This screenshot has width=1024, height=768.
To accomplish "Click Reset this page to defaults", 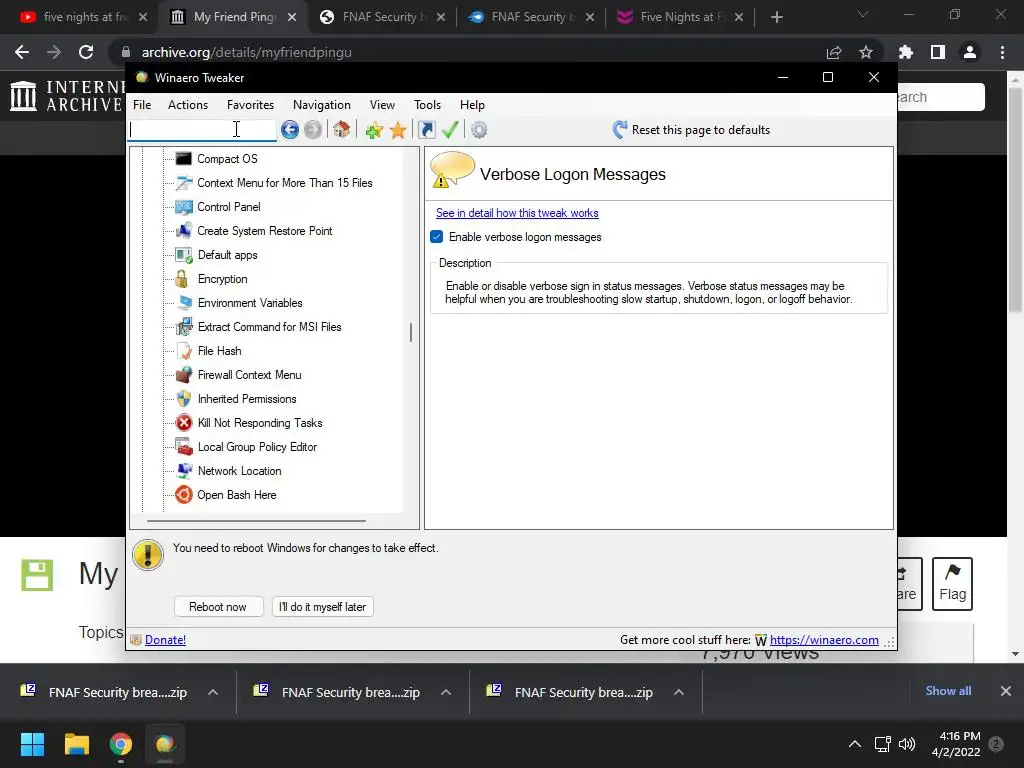I will (691, 130).
